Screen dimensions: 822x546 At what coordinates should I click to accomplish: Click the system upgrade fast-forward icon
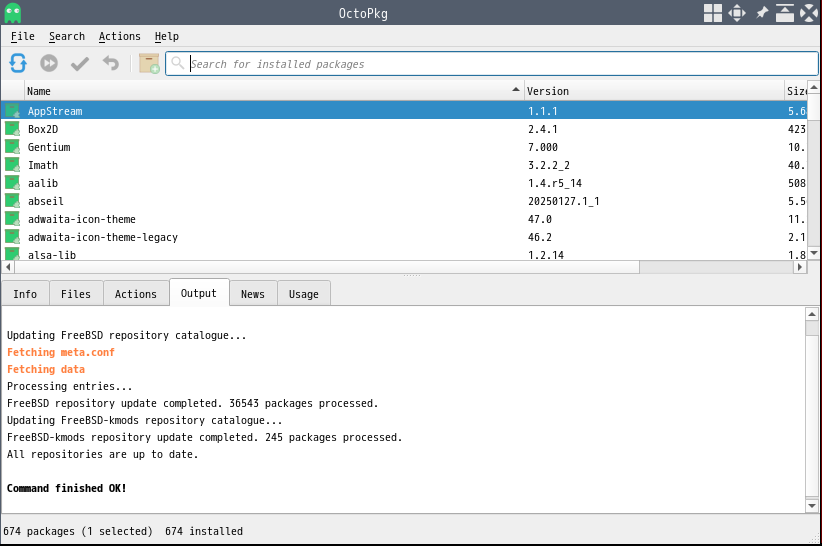pos(49,63)
